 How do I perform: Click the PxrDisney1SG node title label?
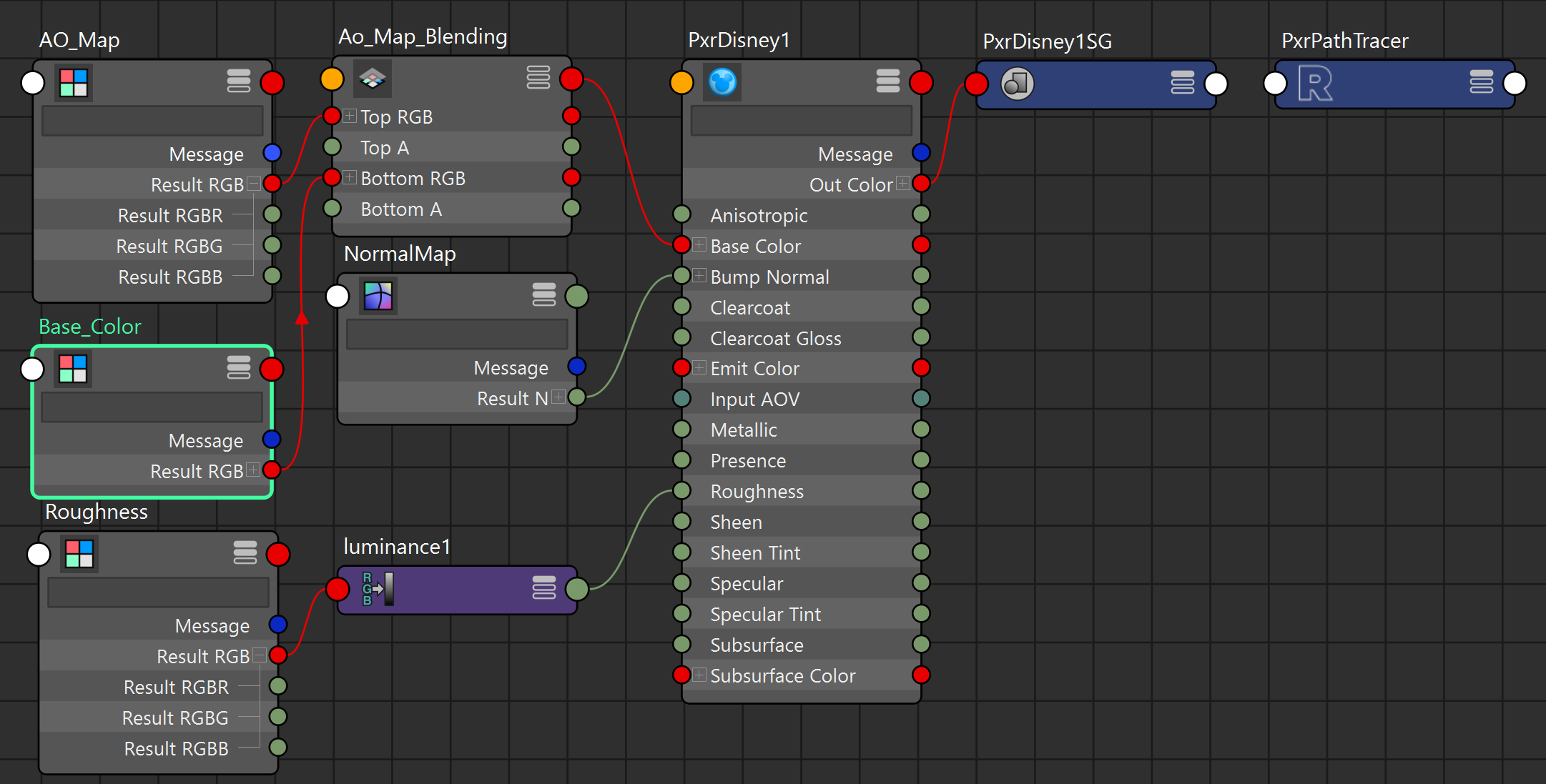click(x=1047, y=41)
